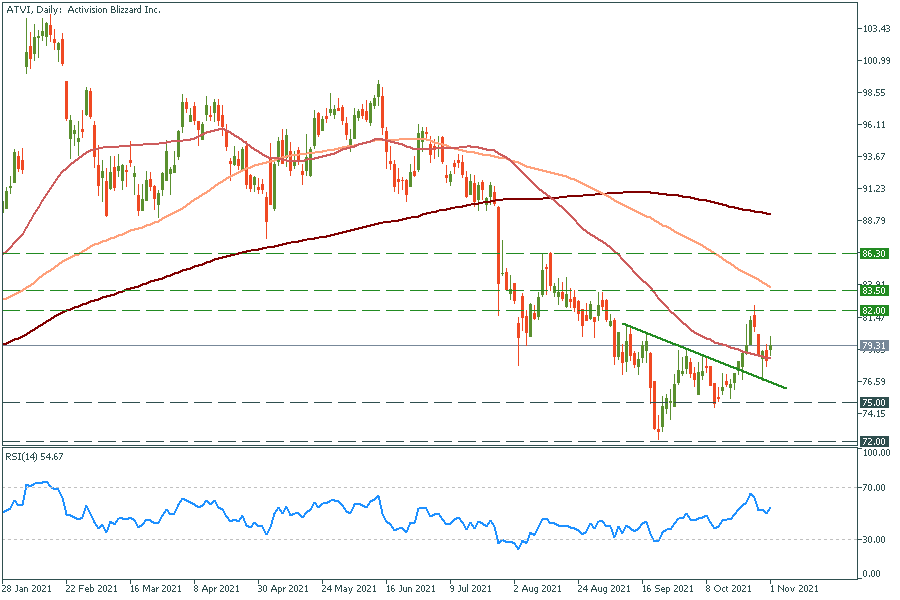Select the 83.50 green price level tag
The height and width of the screenshot is (600, 900).
pos(874,291)
